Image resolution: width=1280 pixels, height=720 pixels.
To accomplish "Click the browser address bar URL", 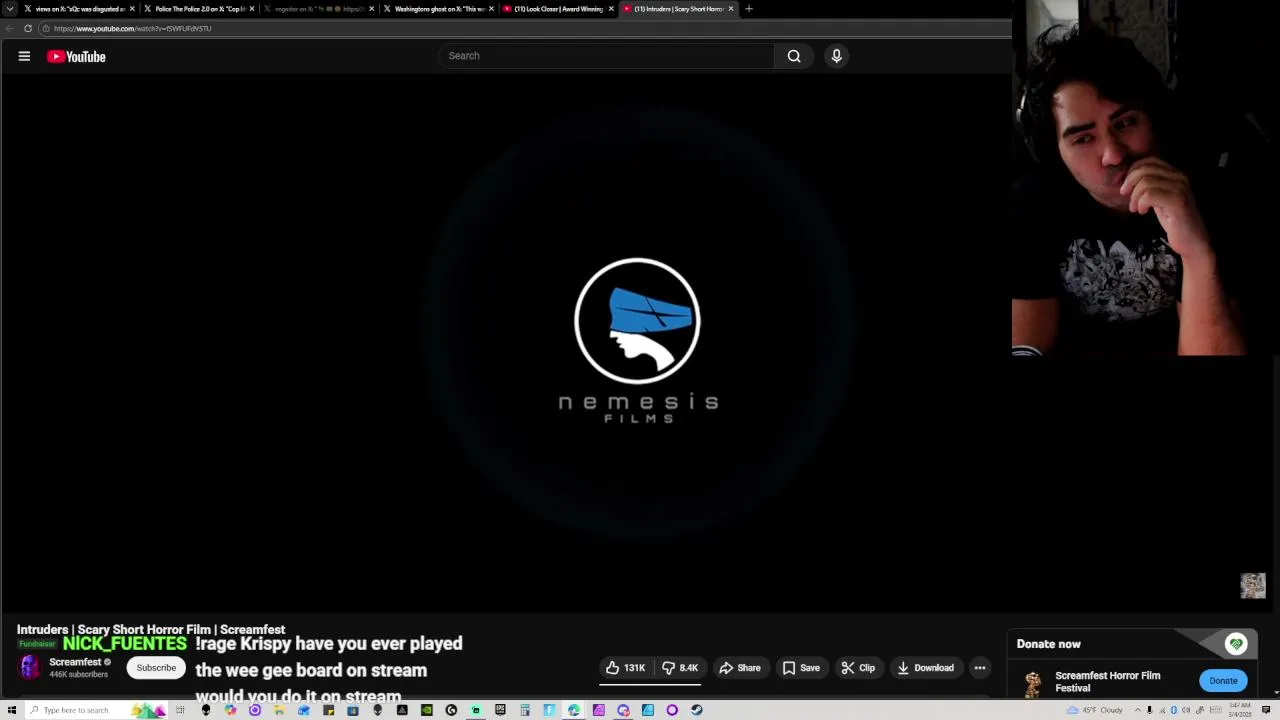I will click(132, 29).
